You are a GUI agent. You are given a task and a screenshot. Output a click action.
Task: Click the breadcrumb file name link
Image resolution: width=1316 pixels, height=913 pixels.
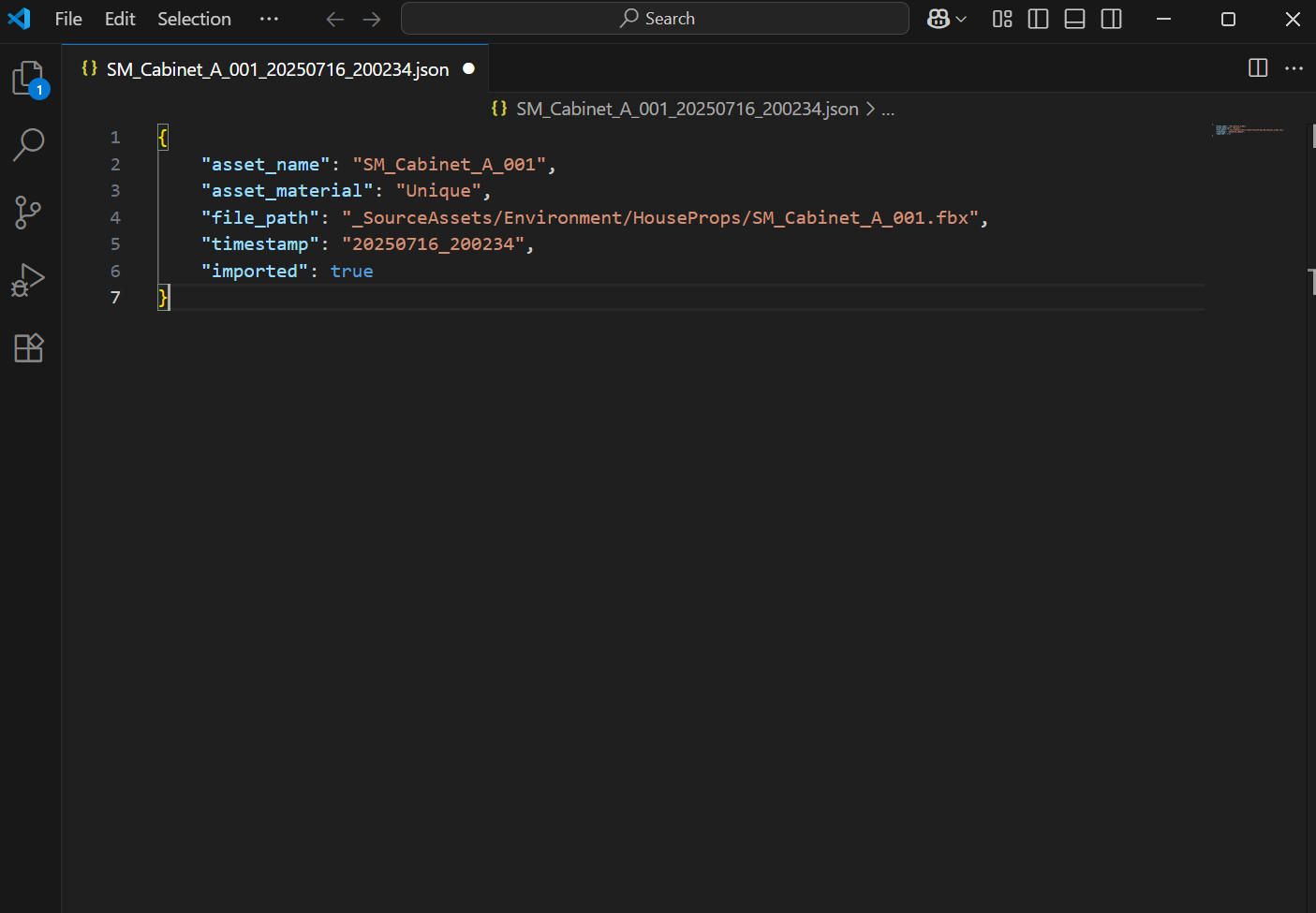(687, 109)
